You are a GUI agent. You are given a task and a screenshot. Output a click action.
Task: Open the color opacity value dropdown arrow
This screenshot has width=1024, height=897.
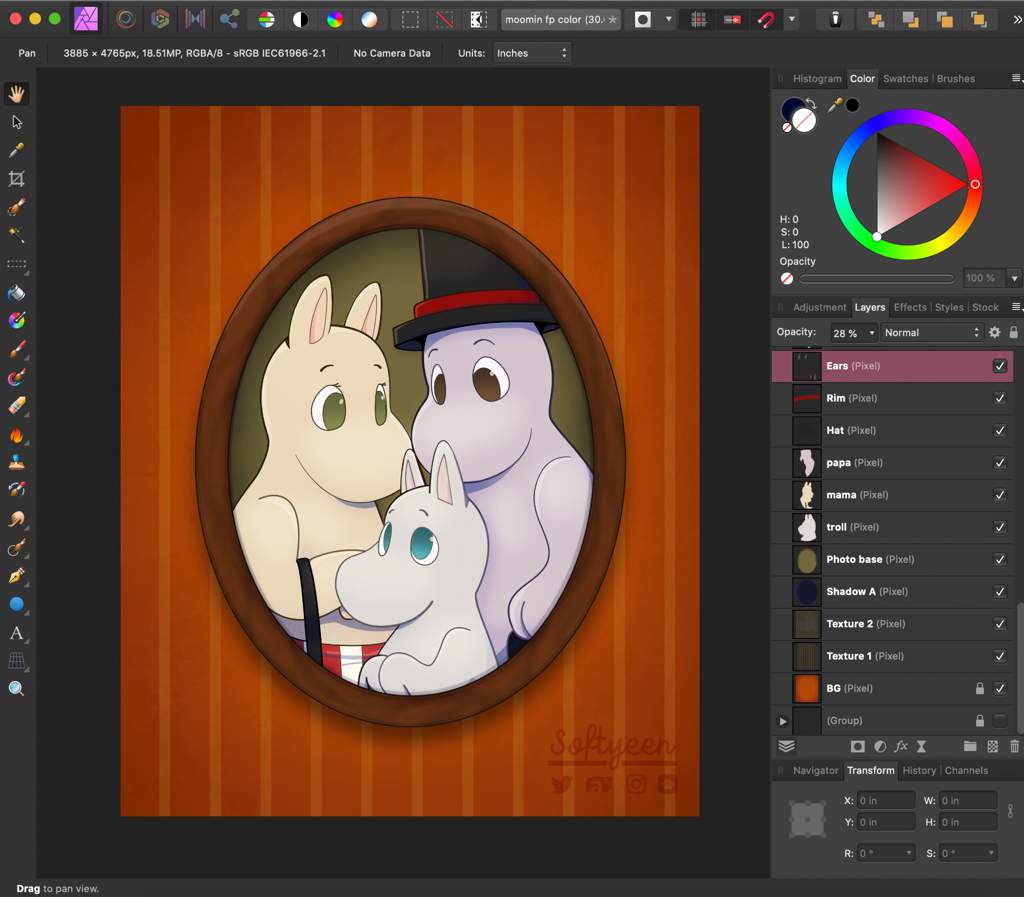1014,278
